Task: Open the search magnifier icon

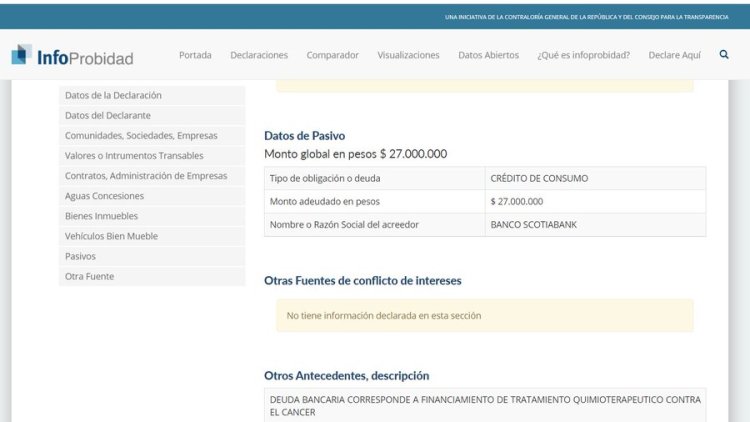Action: point(724,55)
